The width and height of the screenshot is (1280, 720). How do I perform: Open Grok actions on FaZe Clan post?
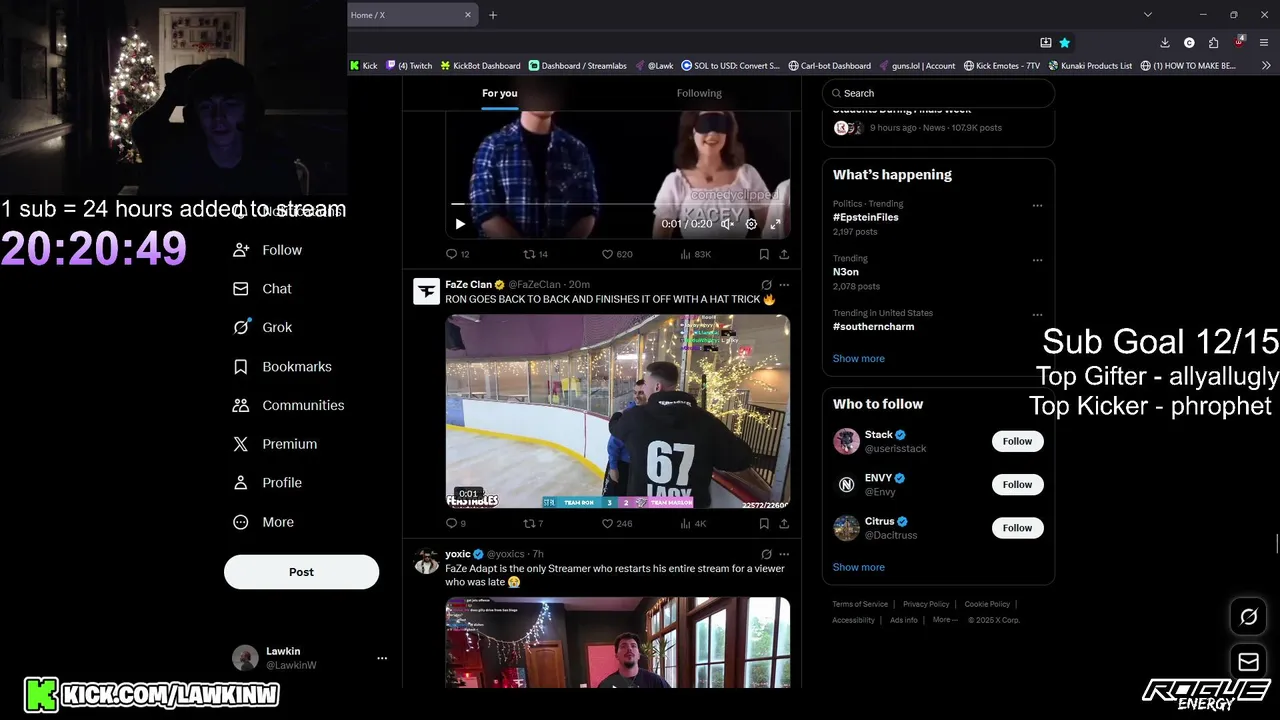pos(766,285)
